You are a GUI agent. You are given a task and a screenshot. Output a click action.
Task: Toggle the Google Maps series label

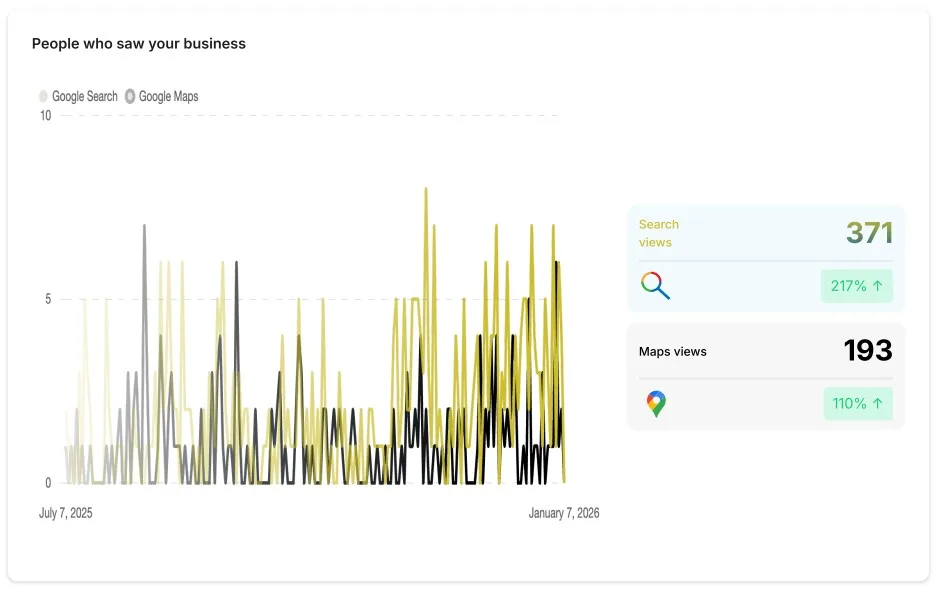click(x=168, y=97)
